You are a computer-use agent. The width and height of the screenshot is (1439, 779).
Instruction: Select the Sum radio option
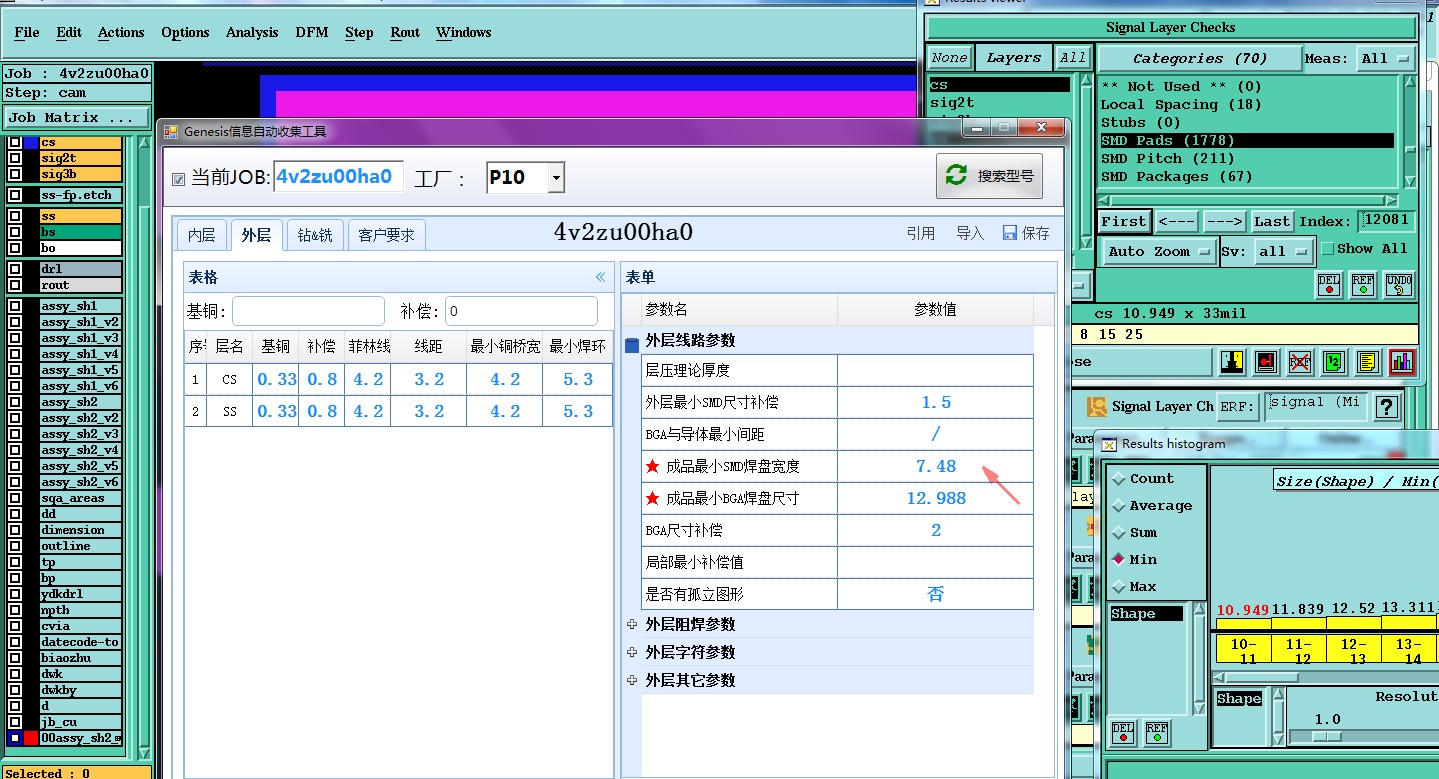click(x=1118, y=533)
